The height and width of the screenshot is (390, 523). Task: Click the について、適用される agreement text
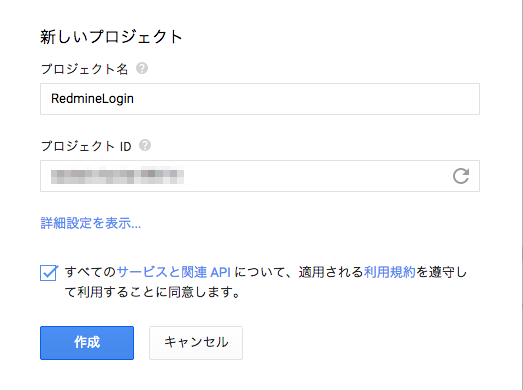pyautogui.click(x=299, y=272)
